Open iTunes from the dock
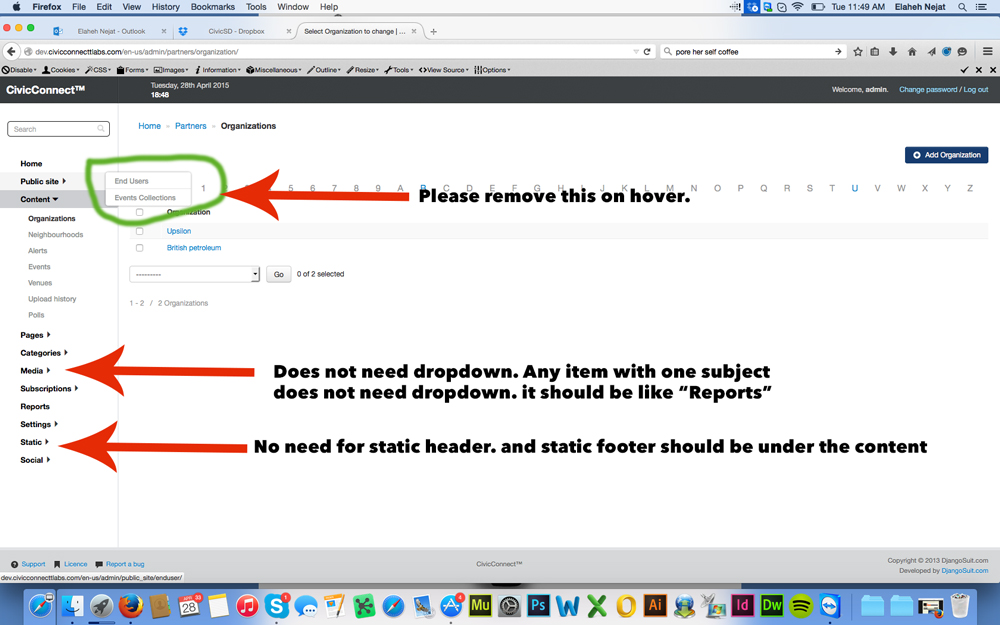 247,605
